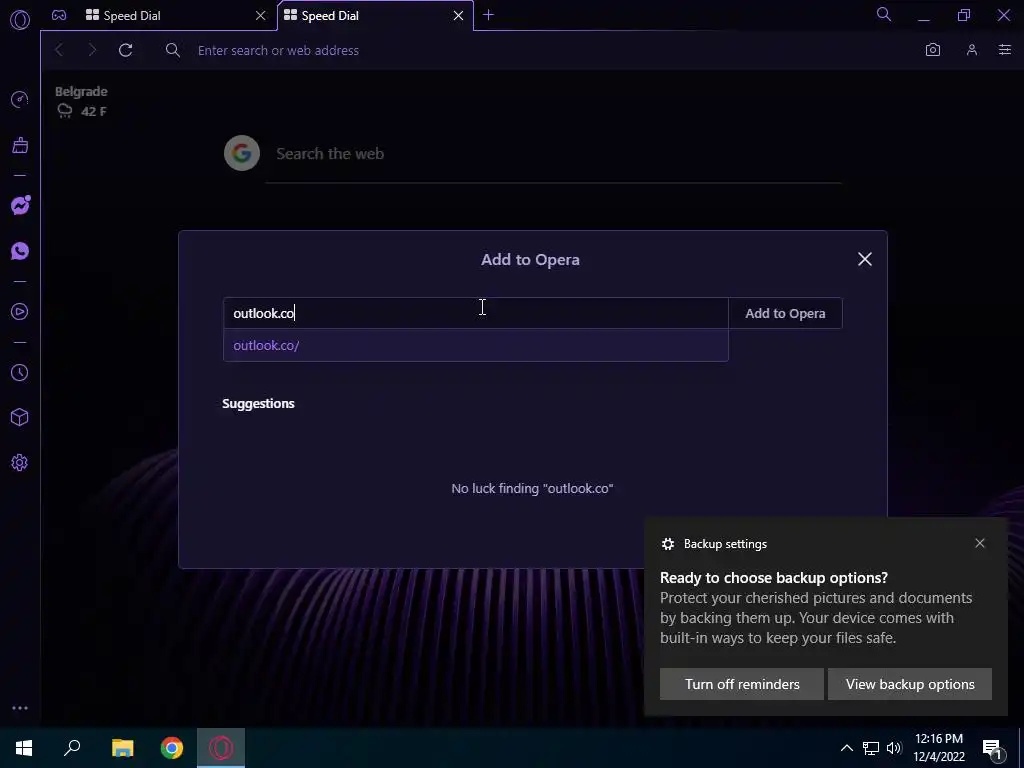This screenshot has width=1024, height=768.
Task: Open the Player sidebar icon
Action: point(20,312)
